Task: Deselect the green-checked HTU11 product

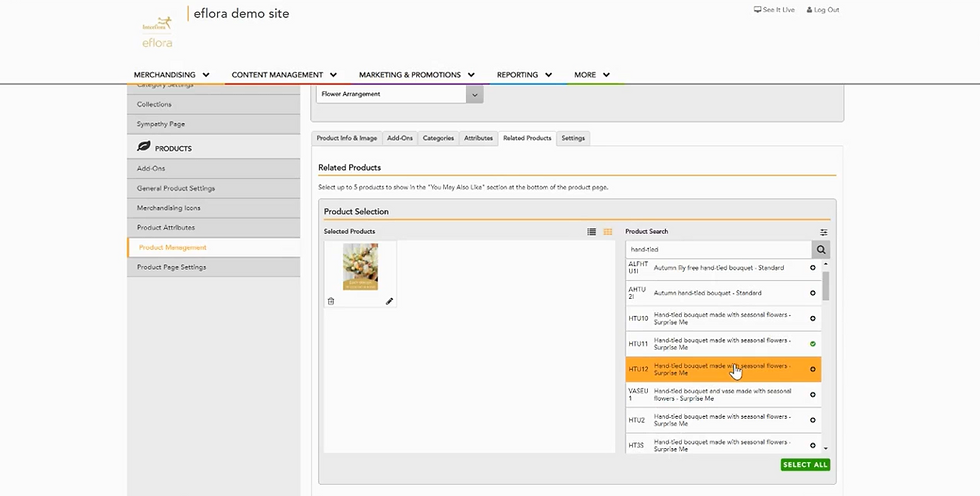Action: point(812,344)
